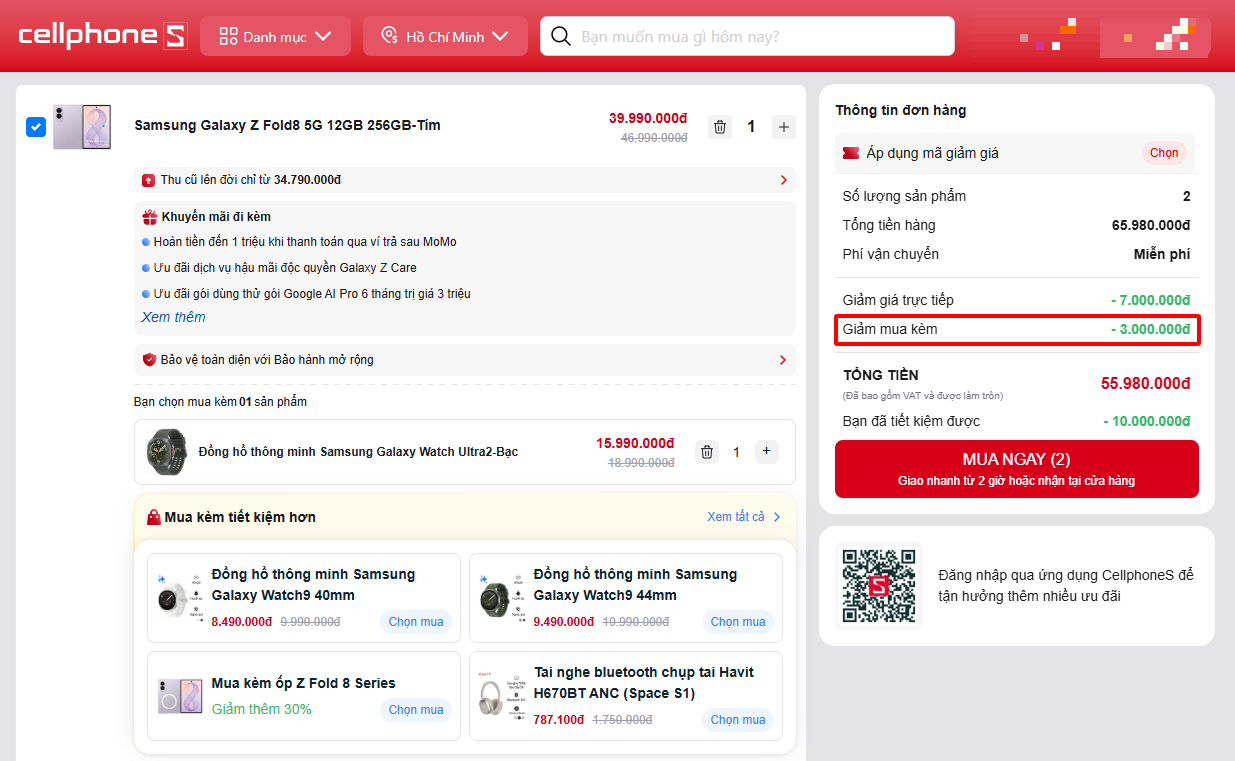The height and width of the screenshot is (761, 1235).
Task: Expand the Thu cũ lên đời offer row
Action: (x=465, y=180)
